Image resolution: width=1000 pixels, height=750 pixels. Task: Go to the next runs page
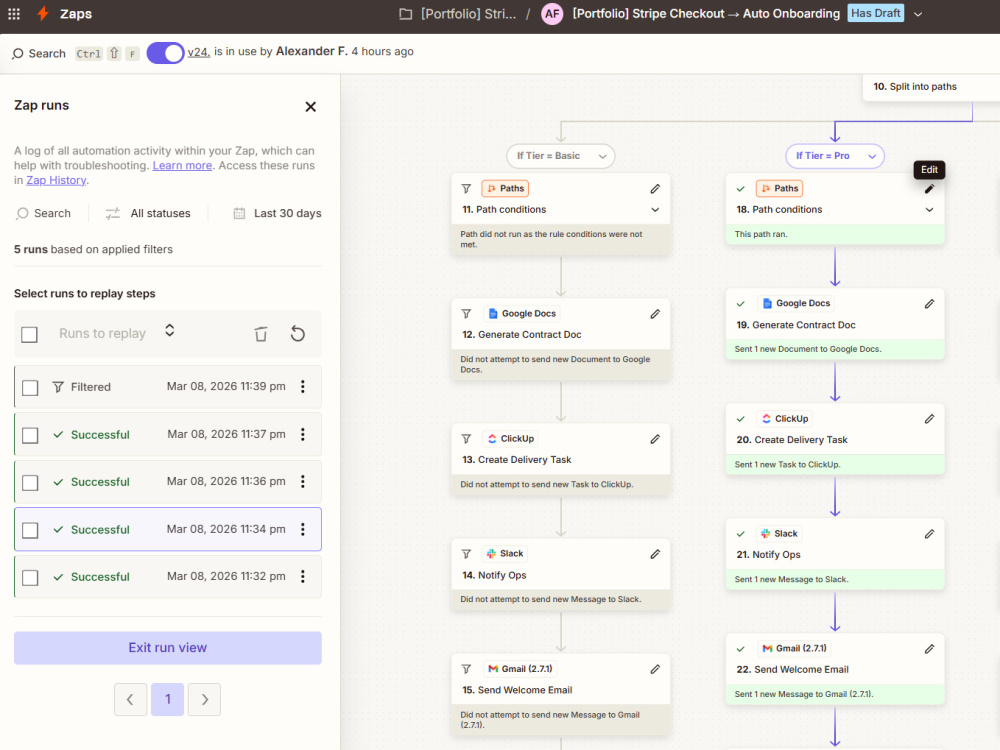click(205, 700)
